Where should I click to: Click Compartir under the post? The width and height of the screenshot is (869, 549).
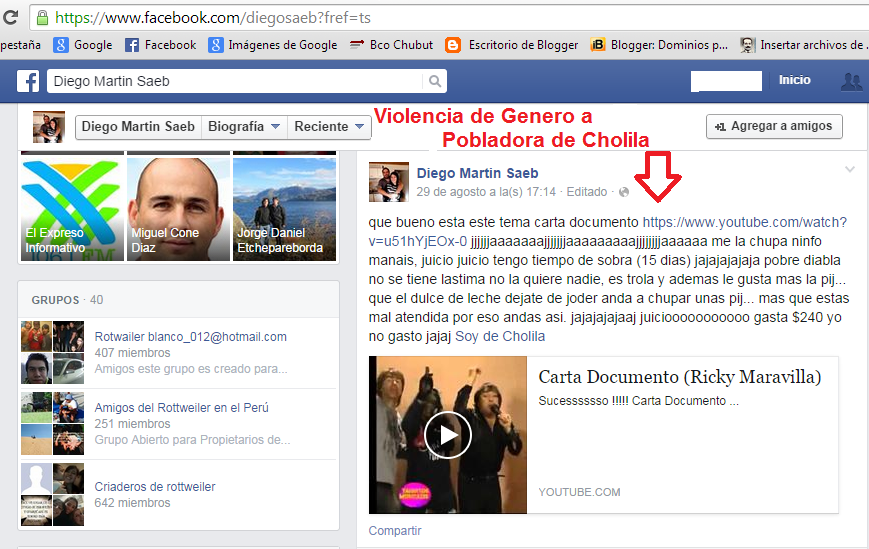point(395,531)
